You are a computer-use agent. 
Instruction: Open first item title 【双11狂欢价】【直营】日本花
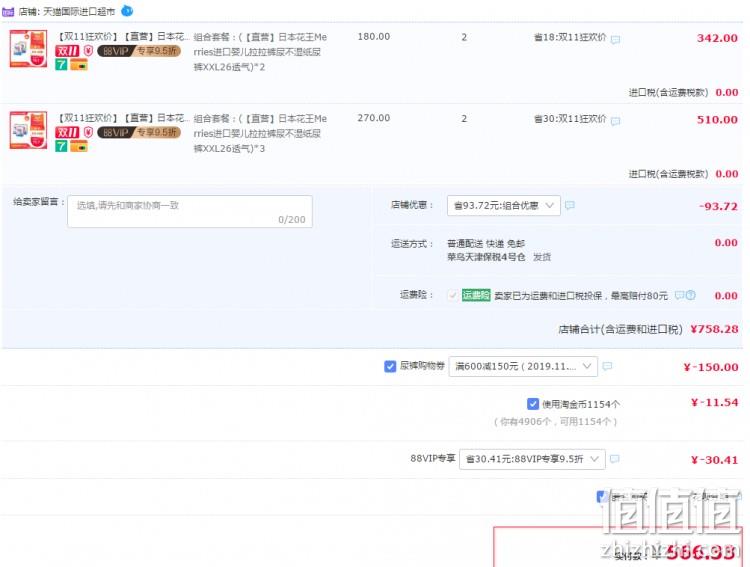[123, 37]
